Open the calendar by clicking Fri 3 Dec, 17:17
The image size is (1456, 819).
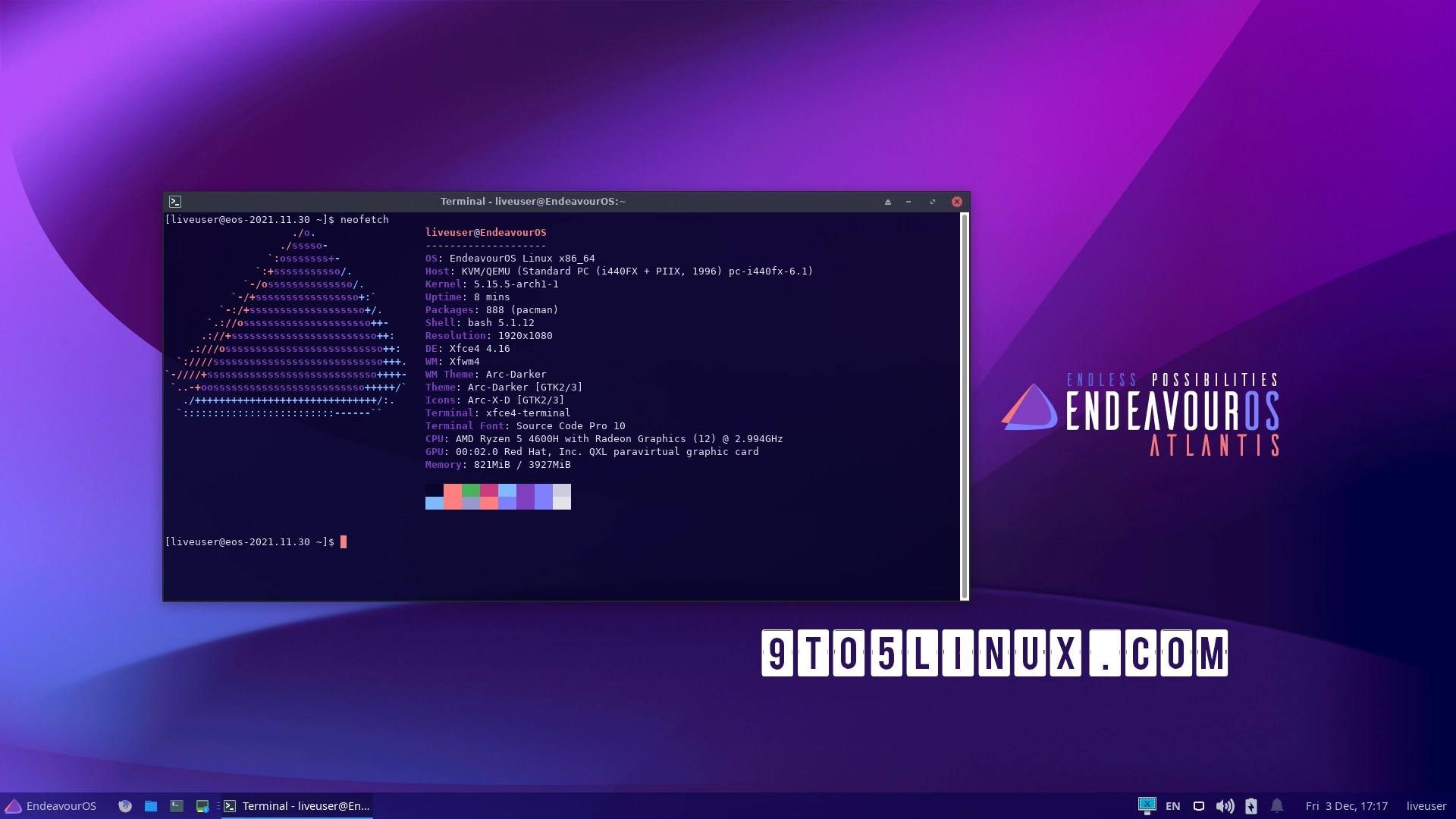click(1348, 806)
